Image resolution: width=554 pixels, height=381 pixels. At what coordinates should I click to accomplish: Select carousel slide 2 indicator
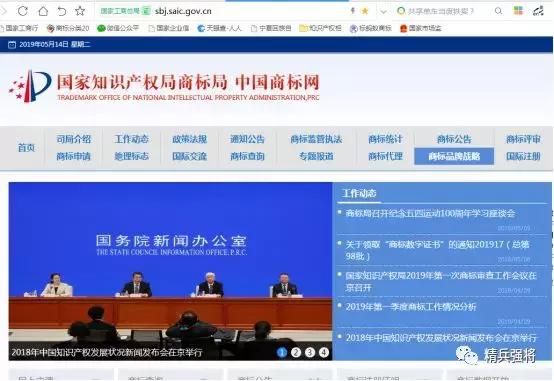coord(296,352)
